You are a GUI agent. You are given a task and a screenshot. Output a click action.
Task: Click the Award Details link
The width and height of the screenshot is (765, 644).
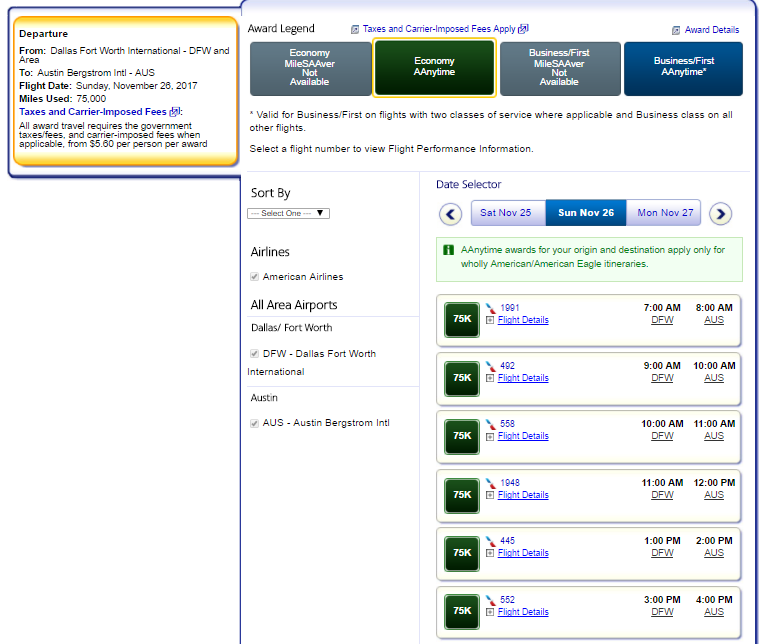click(712, 30)
